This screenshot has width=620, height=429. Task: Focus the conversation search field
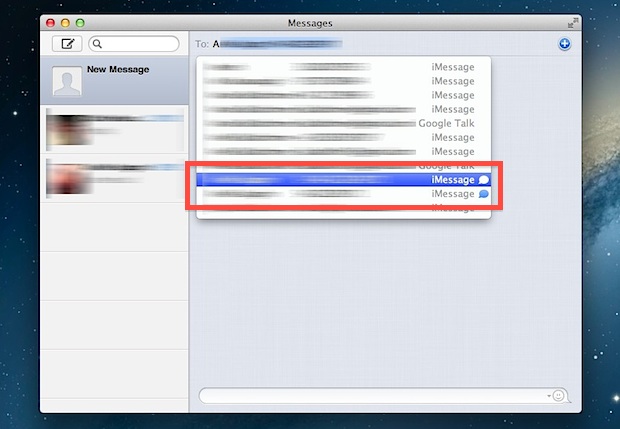click(x=134, y=43)
